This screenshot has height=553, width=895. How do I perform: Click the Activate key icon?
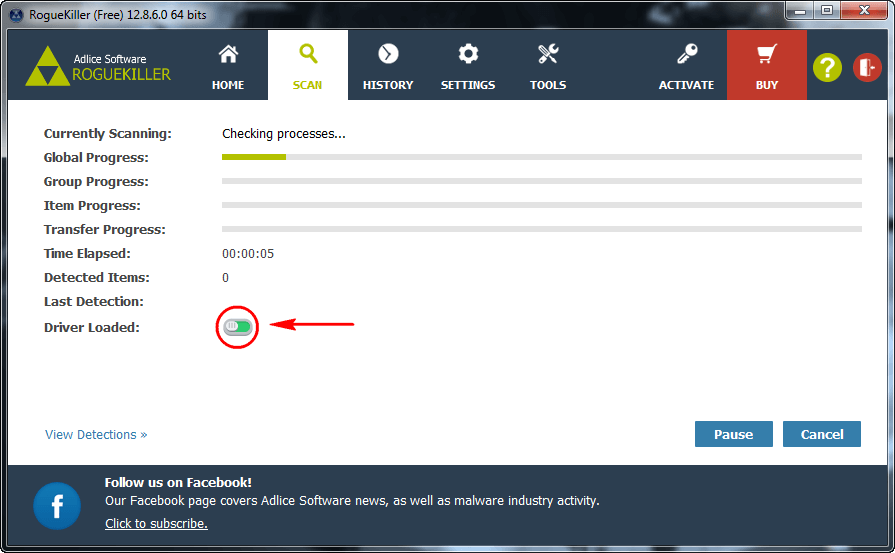tap(686, 54)
